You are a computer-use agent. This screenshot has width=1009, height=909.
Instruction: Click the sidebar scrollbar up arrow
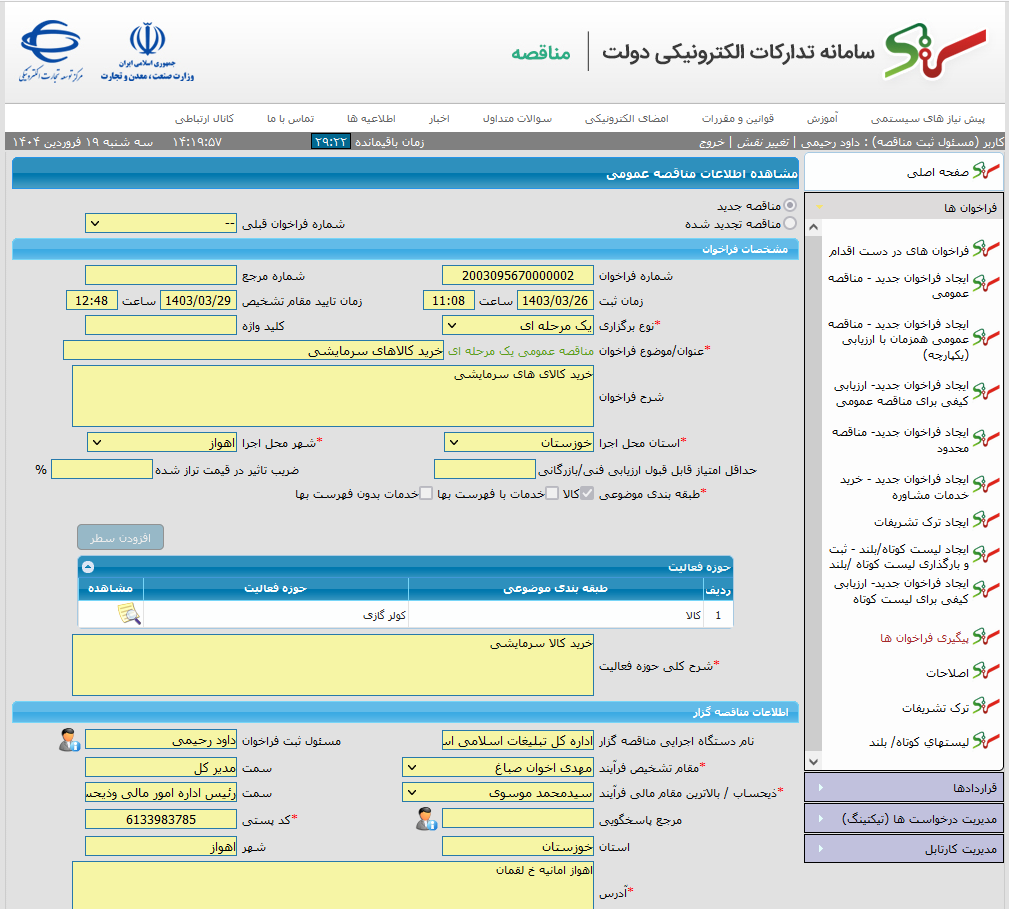click(813, 227)
